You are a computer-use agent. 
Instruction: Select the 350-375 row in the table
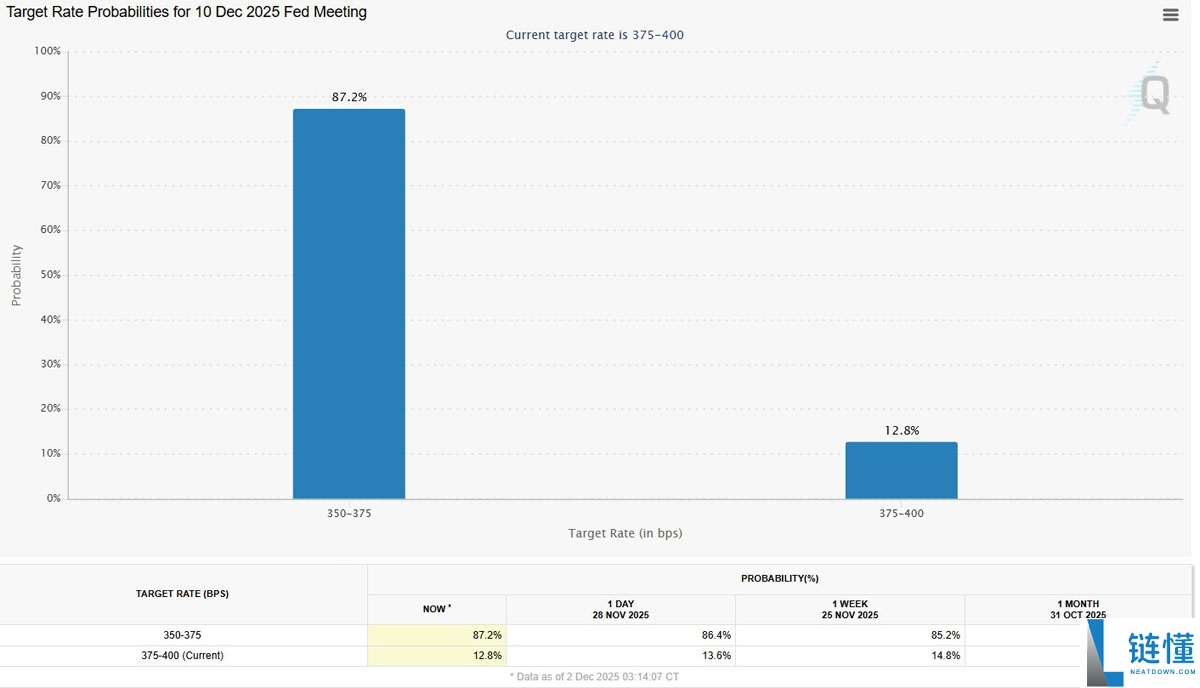coord(182,635)
